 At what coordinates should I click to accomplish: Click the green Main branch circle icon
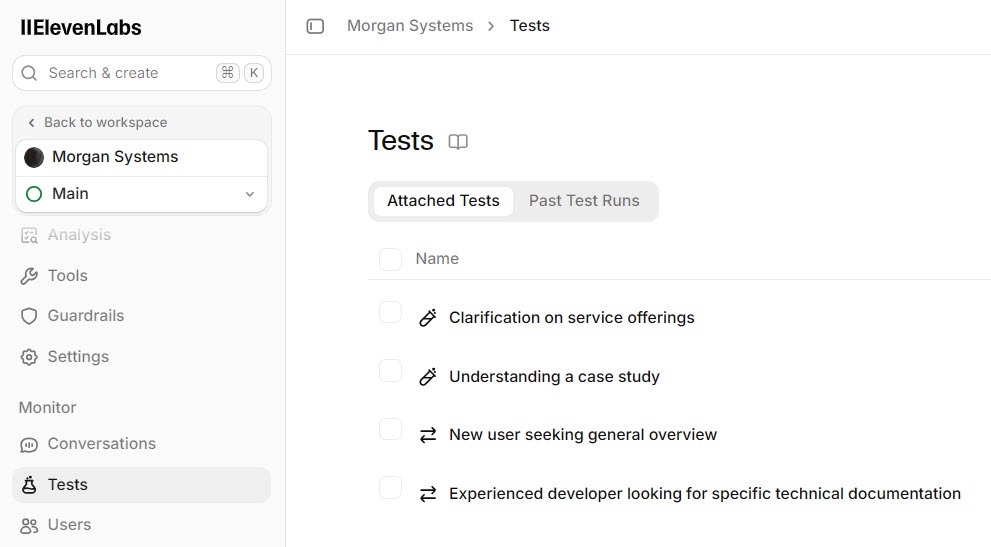tap(34, 194)
